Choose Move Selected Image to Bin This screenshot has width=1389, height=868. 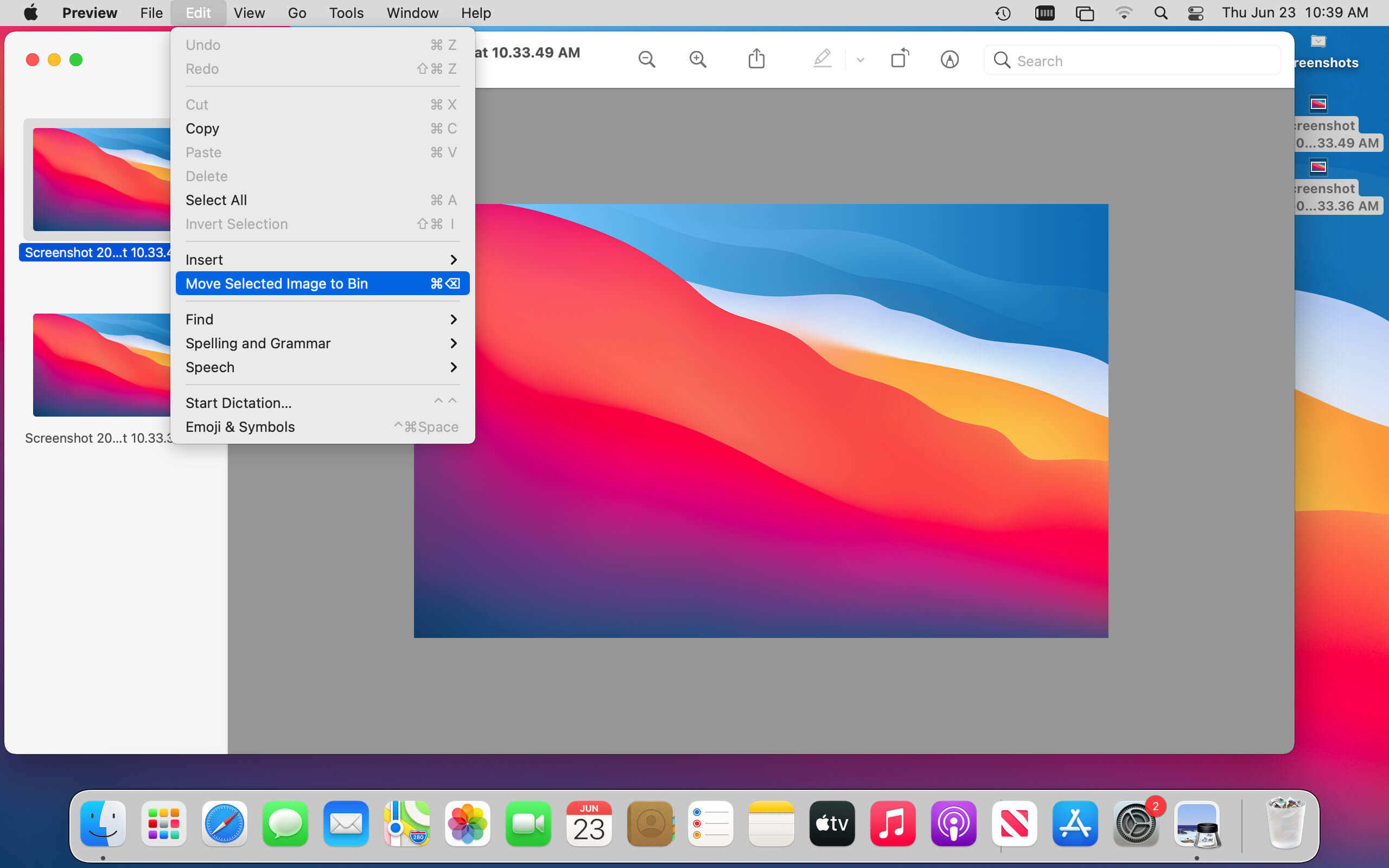[x=323, y=284]
